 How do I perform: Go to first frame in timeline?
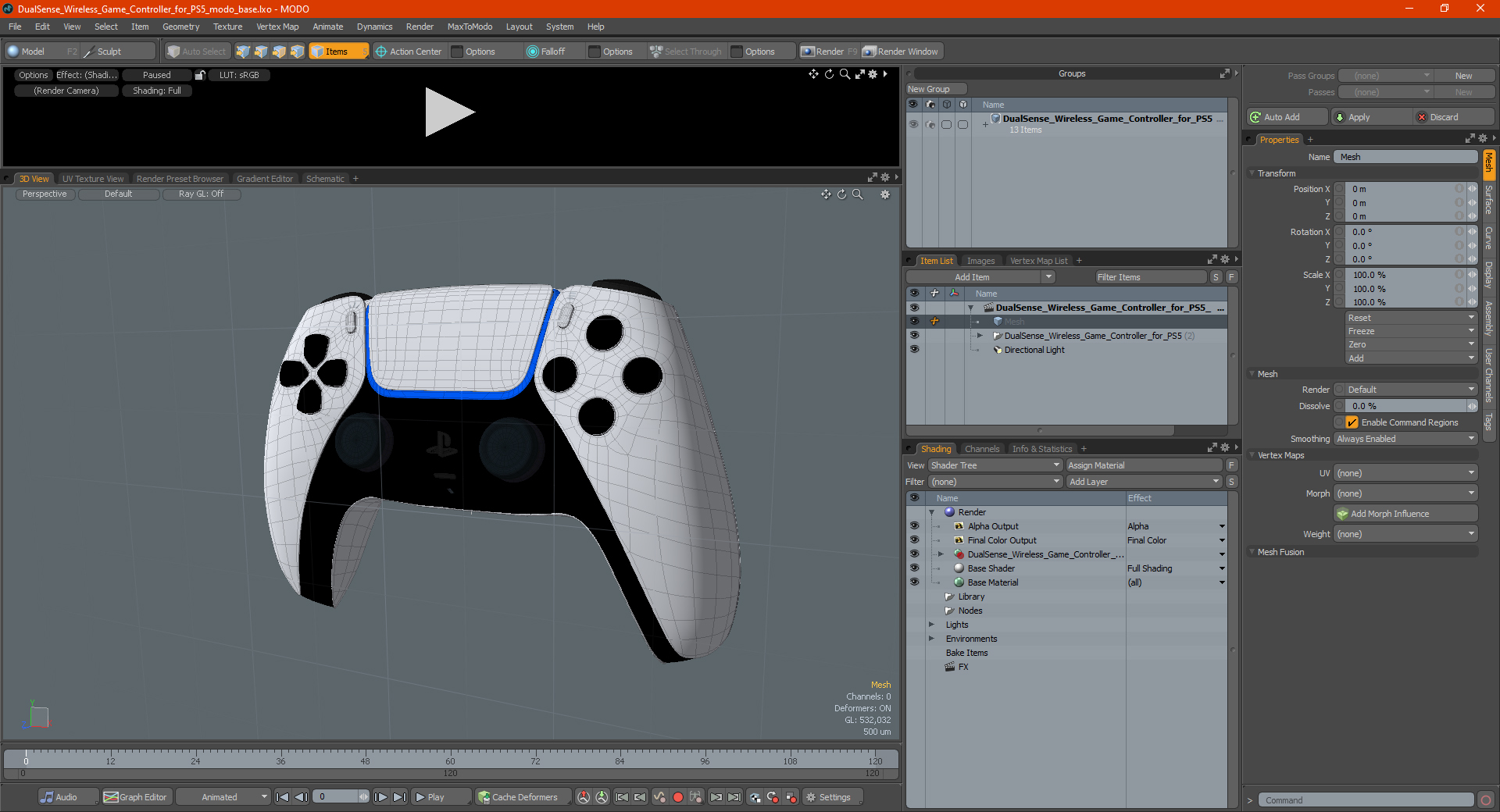point(283,797)
